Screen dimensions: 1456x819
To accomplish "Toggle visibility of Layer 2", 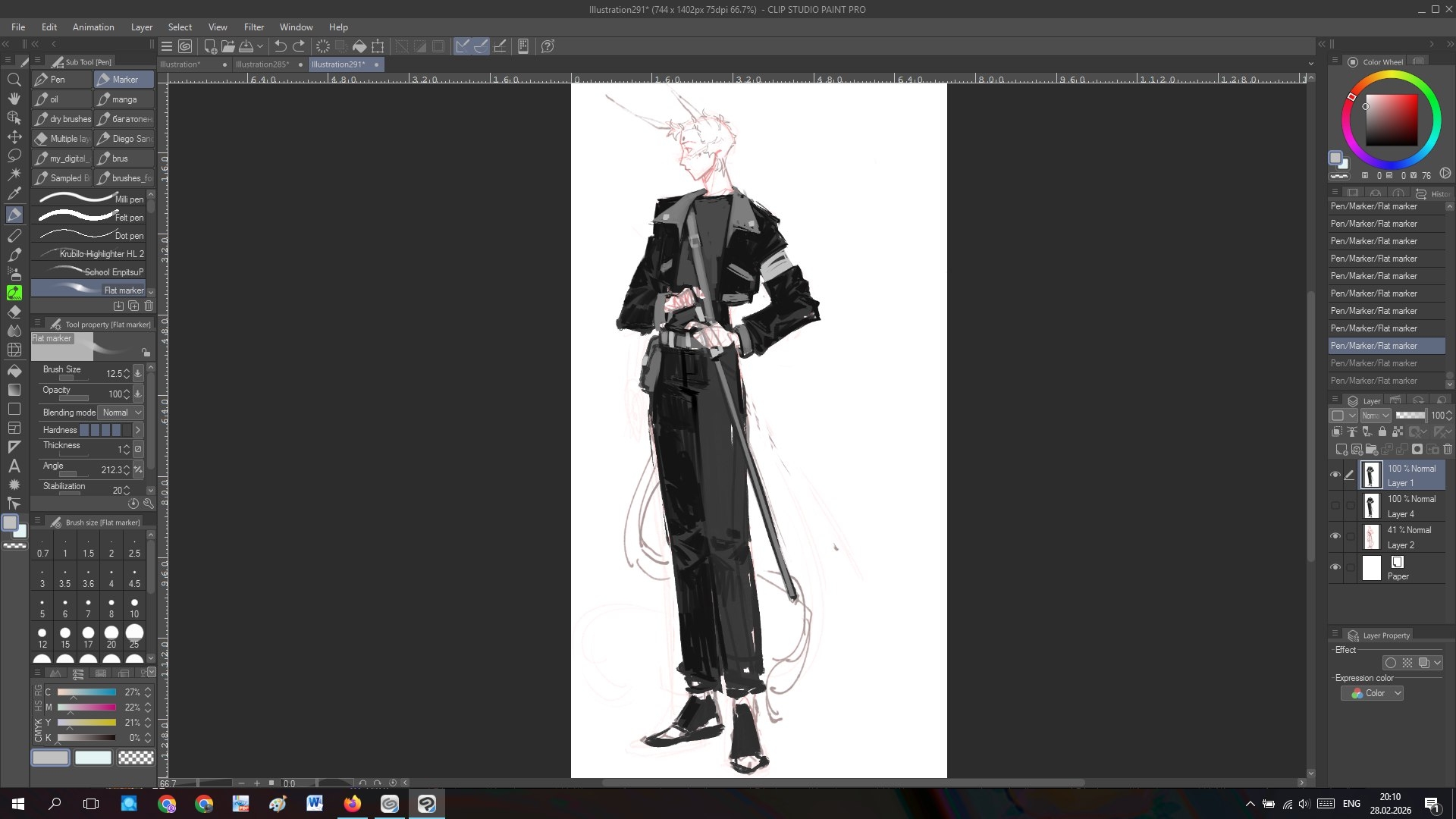I will click(x=1335, y=536).
